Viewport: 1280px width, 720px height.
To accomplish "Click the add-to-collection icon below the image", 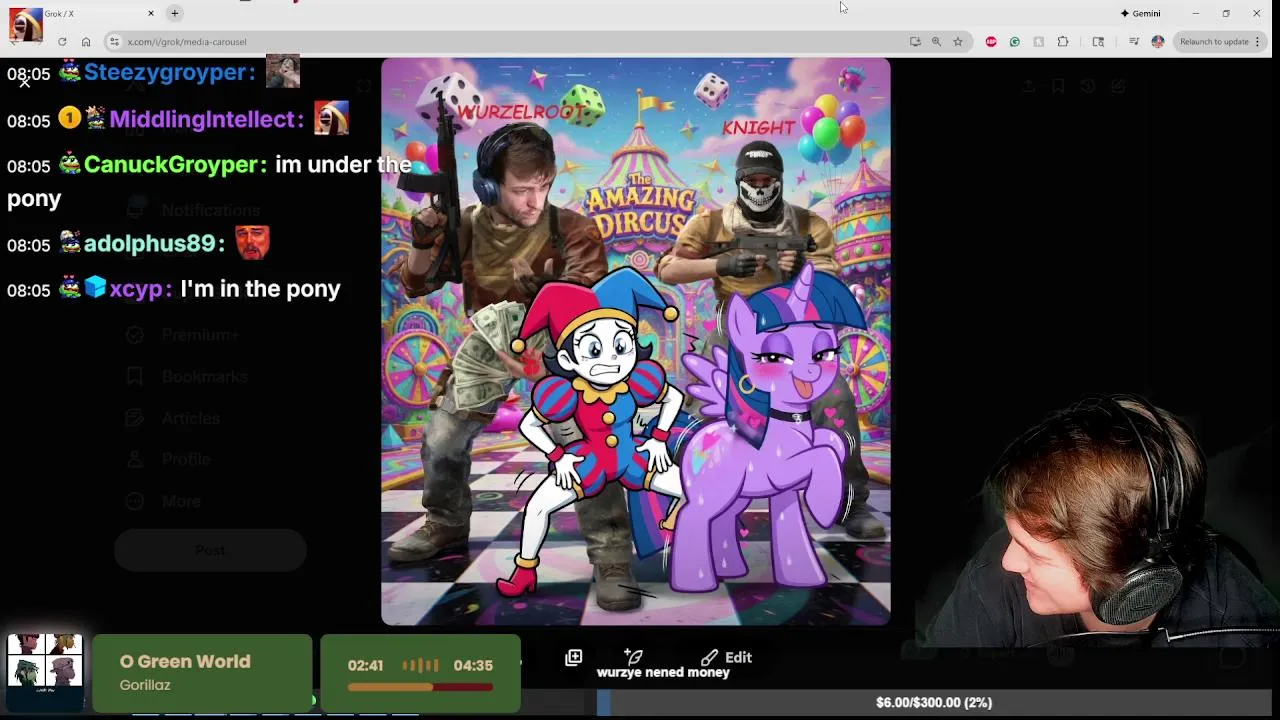I will click(x=573, y=657).
